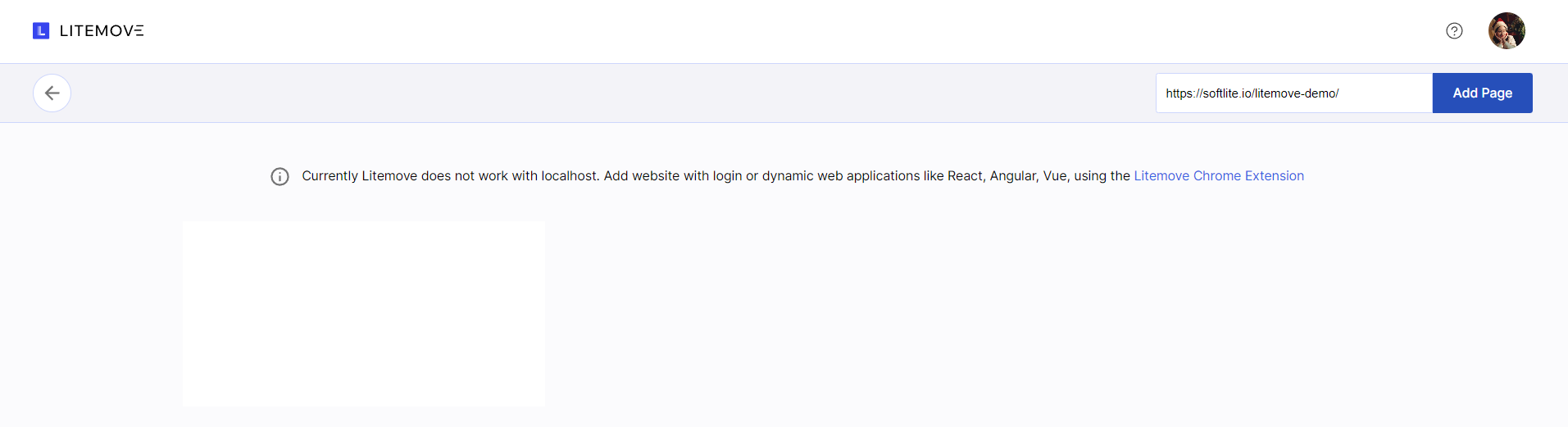Viewport: 1568px width, 427px height.
Task: Click the word "localhost" in the notice
Action: (x=570, y=176)
